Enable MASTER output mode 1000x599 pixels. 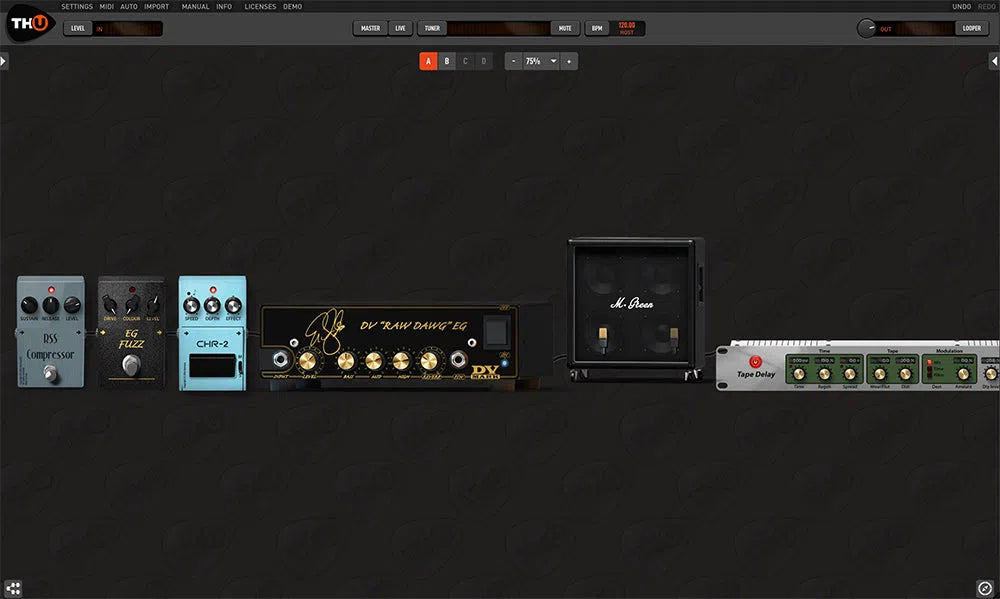point(369,27)
